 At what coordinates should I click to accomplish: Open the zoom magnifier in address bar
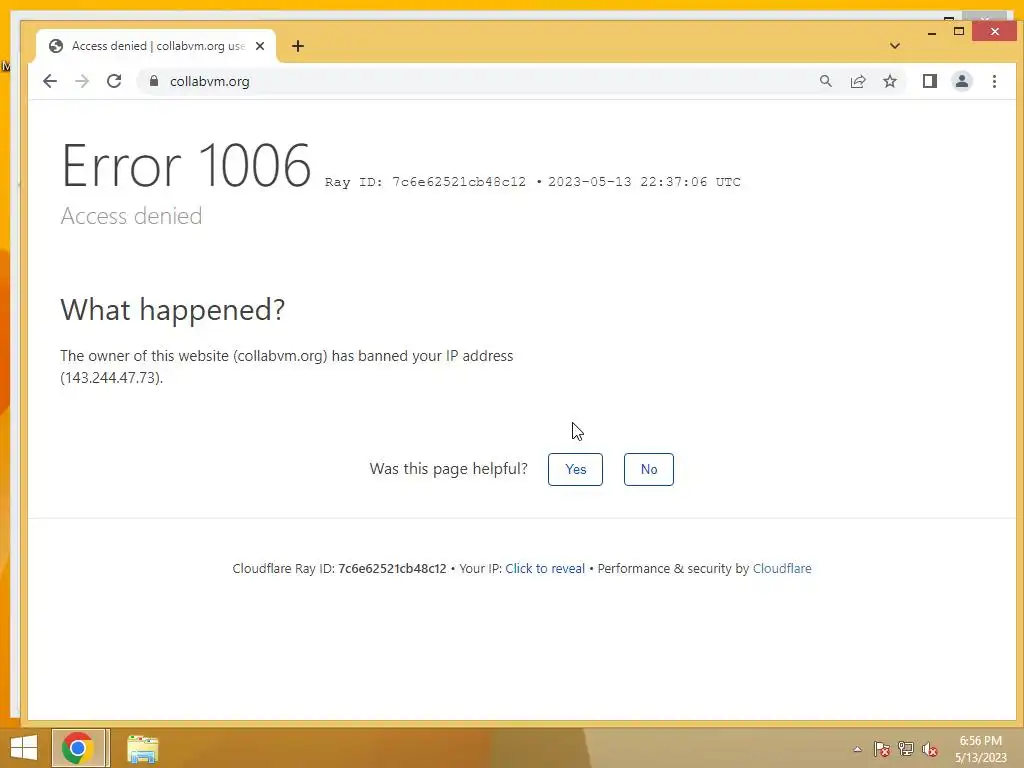(x=825, y=81)
